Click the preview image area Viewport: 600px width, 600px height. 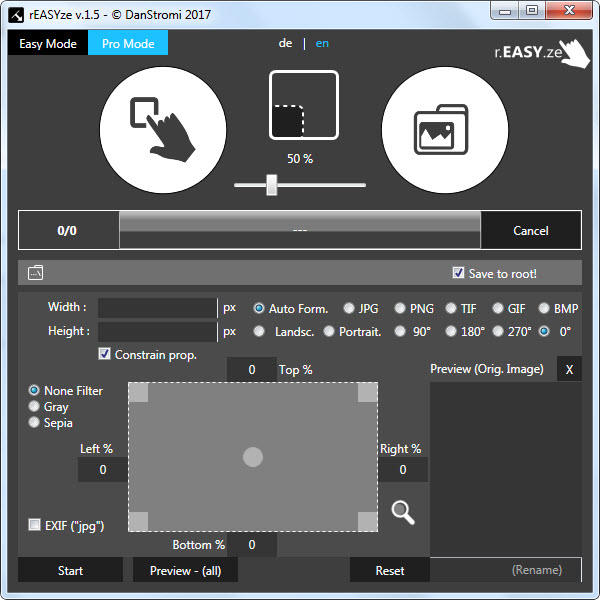pyautogui.click(x=506, y=469)
